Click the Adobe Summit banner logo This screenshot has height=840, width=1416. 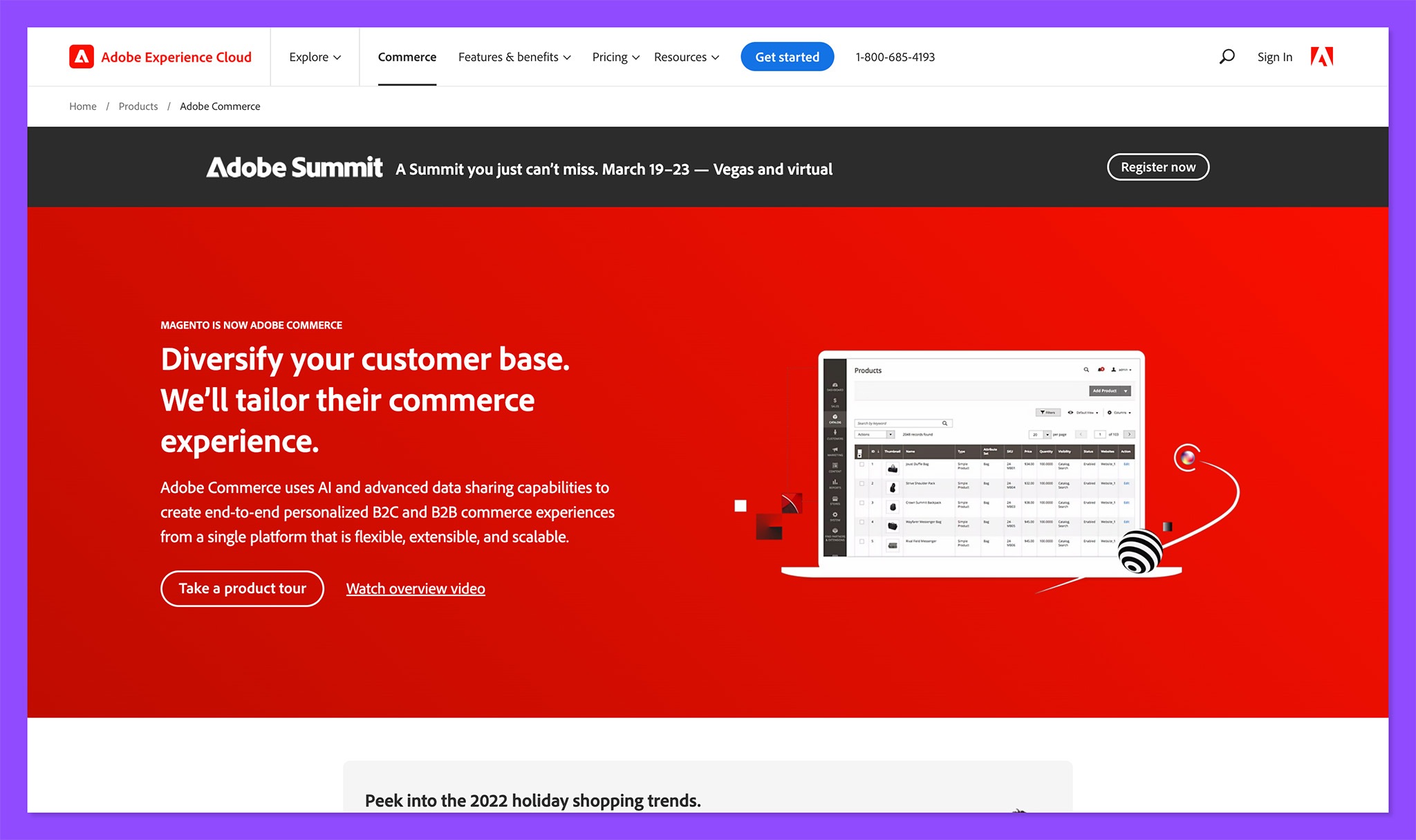pyautogui.click(x=295, y=167)
